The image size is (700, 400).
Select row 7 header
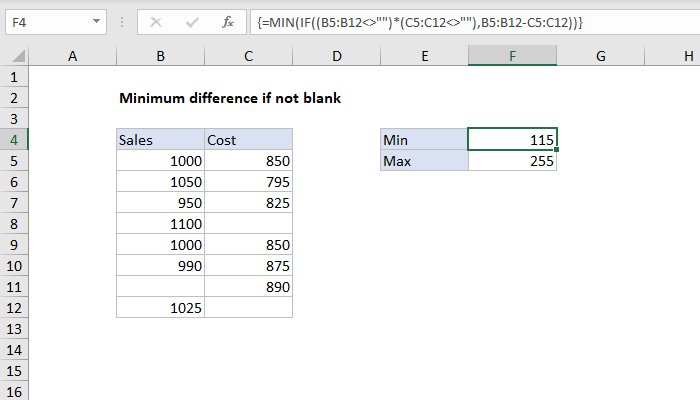[x=14, y=203]
